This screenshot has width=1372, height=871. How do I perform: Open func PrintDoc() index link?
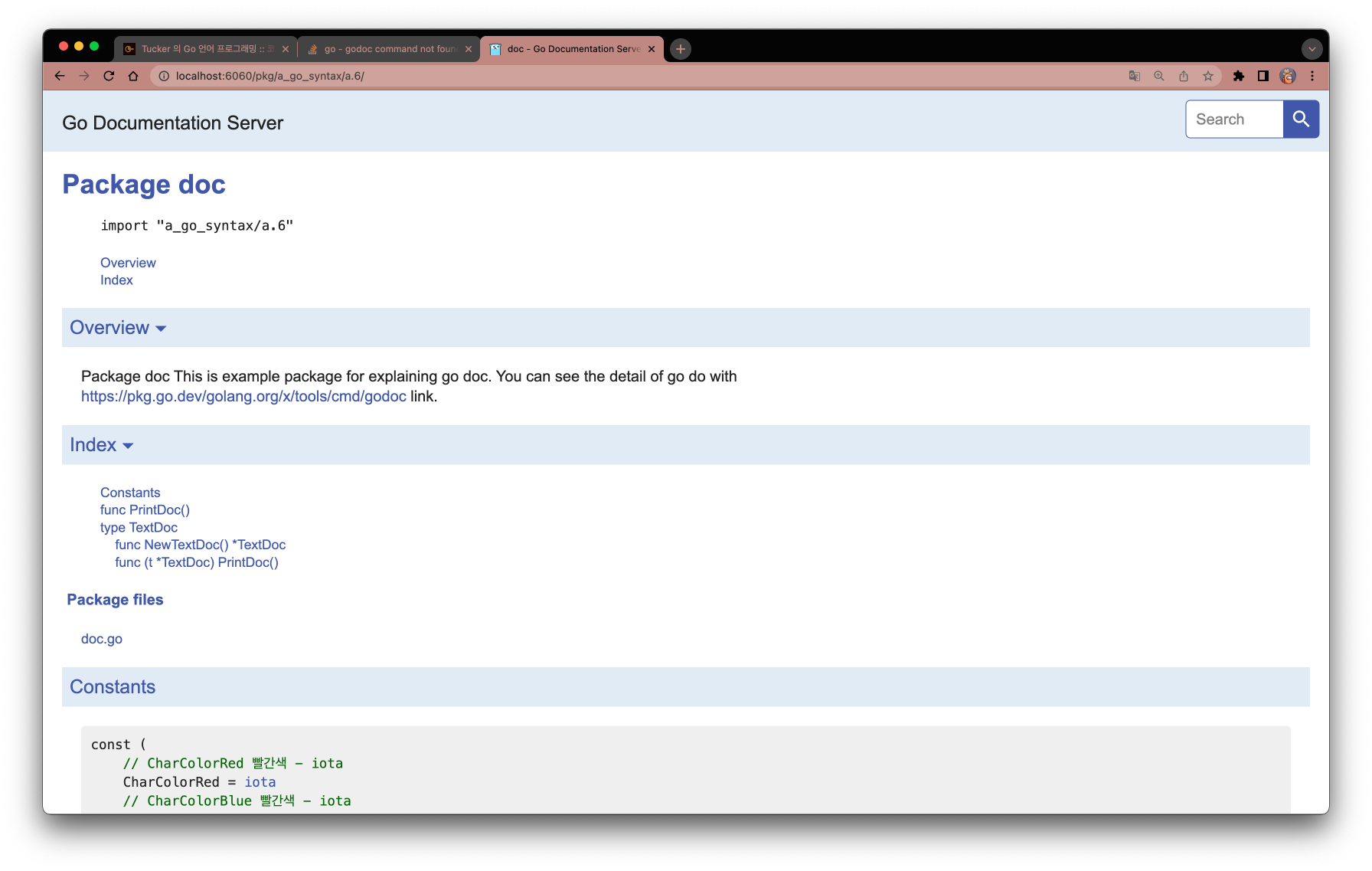(x=145, y=510)
